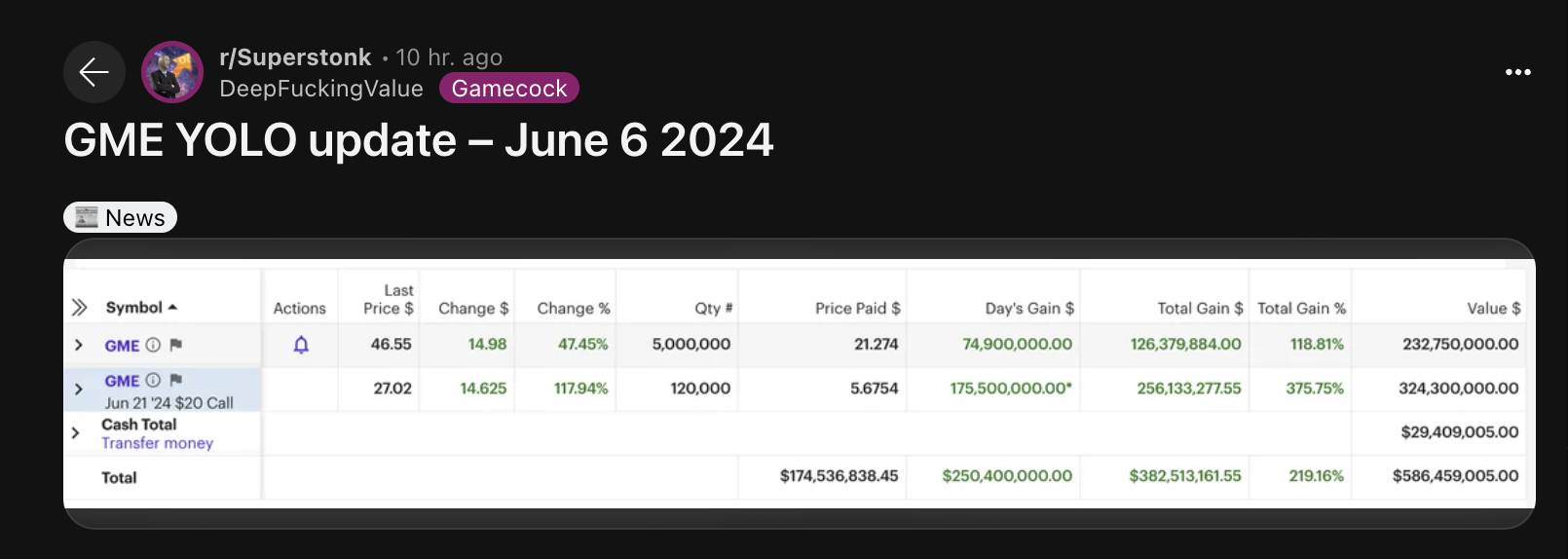This screenshot has width=1568, height=559.
Task: Click the GME stock symbol link
Action: pyautogui.click(x=122, y=346)
